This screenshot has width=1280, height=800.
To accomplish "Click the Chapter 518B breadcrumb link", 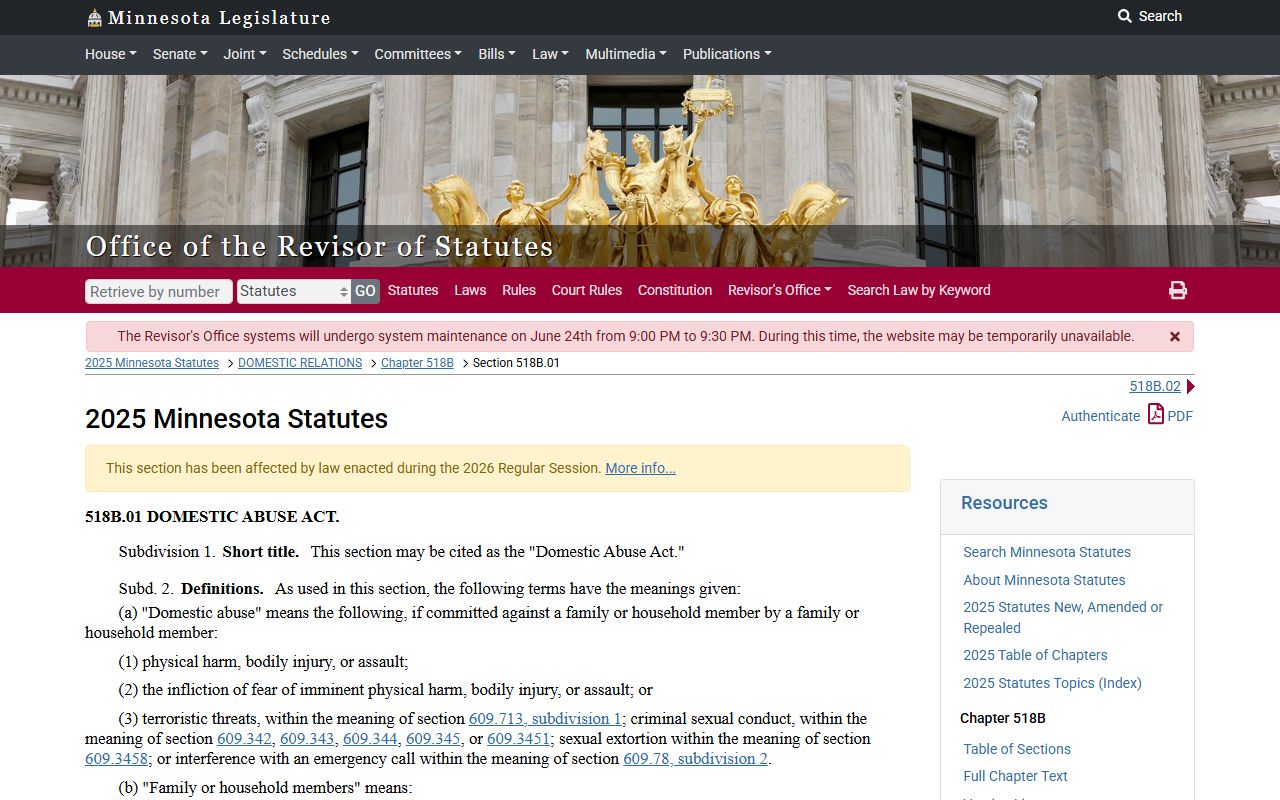I will 417,363.
